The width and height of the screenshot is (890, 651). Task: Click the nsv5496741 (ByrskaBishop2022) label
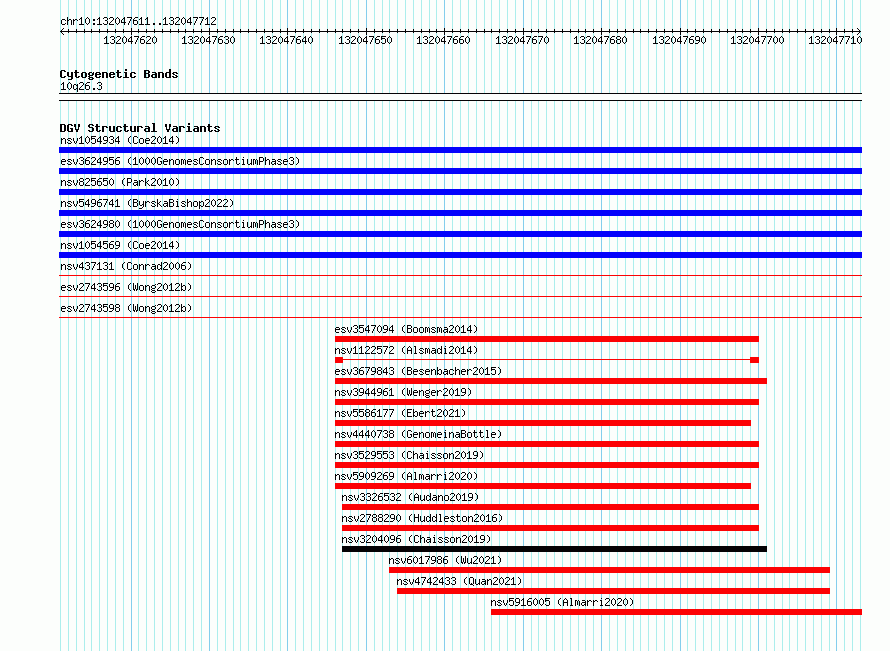click(x=147, y=203)
